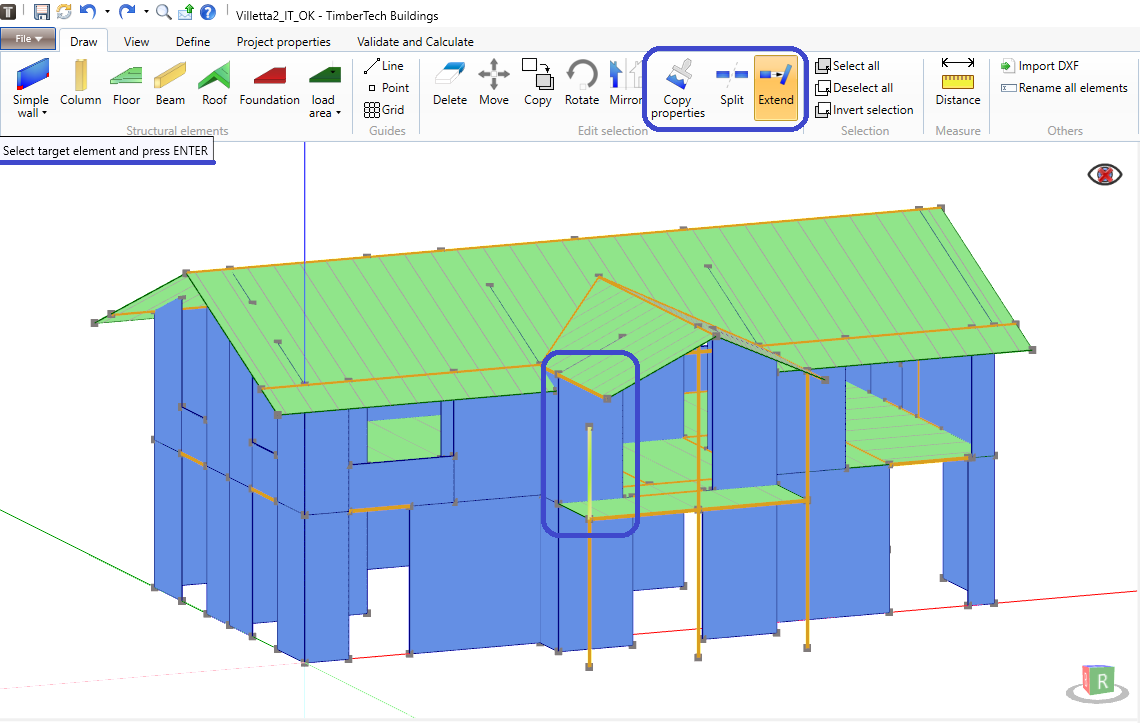Click the refresh icon in quick access toolbar
Viewport: 1142px width, 726px height.
64,12
